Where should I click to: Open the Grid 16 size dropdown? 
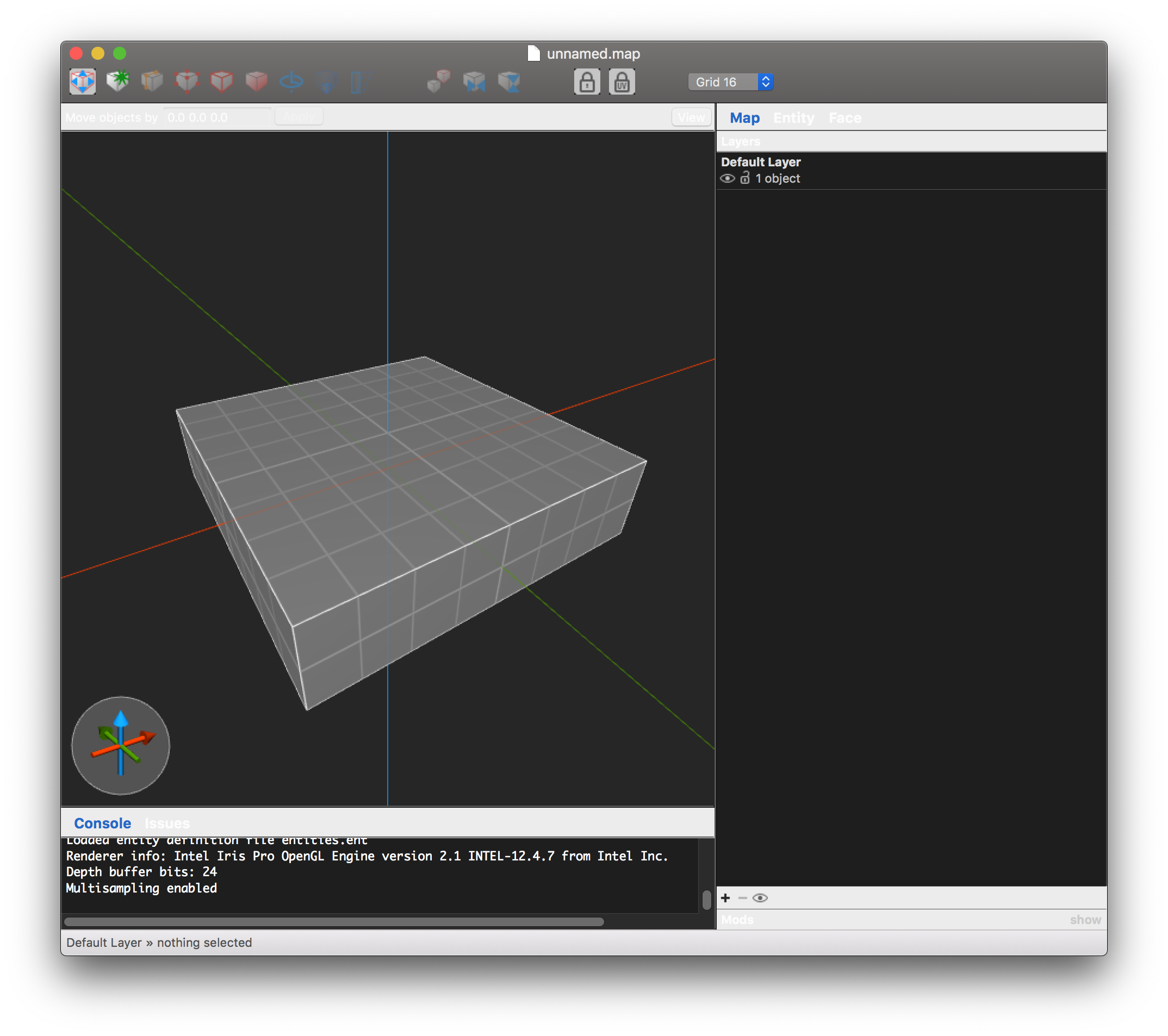click(x=731, y=82)
